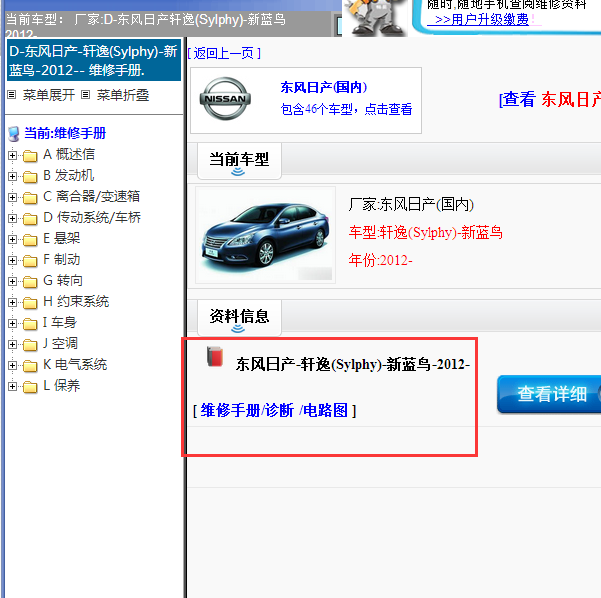Switch to the 资料信息 tab
Screen dimensions: 601x598
[240, 318]
